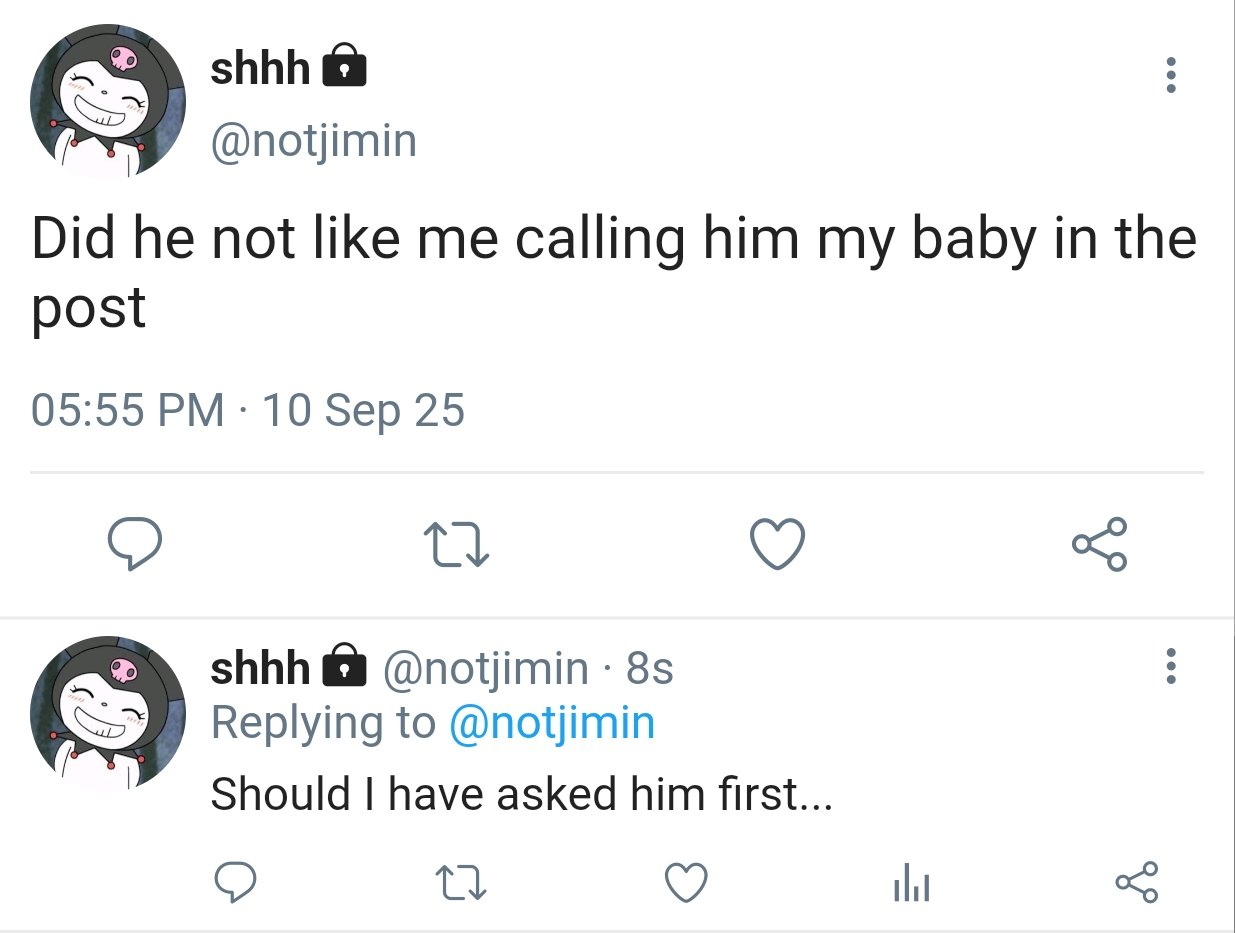
Task: Share the reply tweet
Action: [x=1135, y=883]
